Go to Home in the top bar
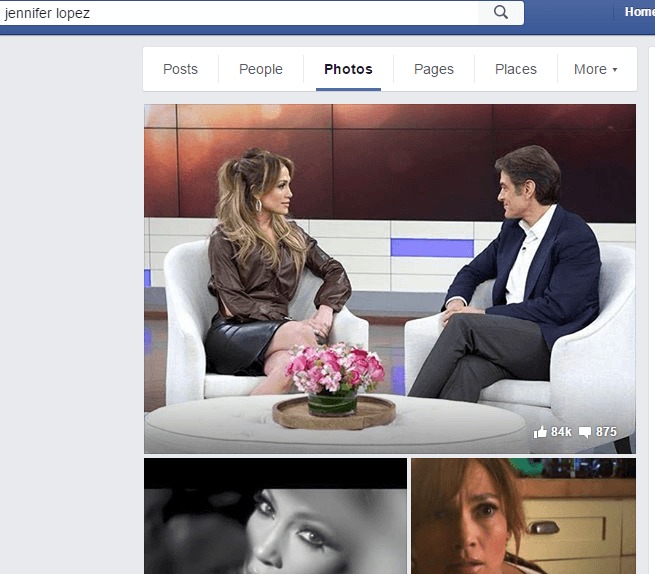The image size is (655, 574). (x=640, y=12)
